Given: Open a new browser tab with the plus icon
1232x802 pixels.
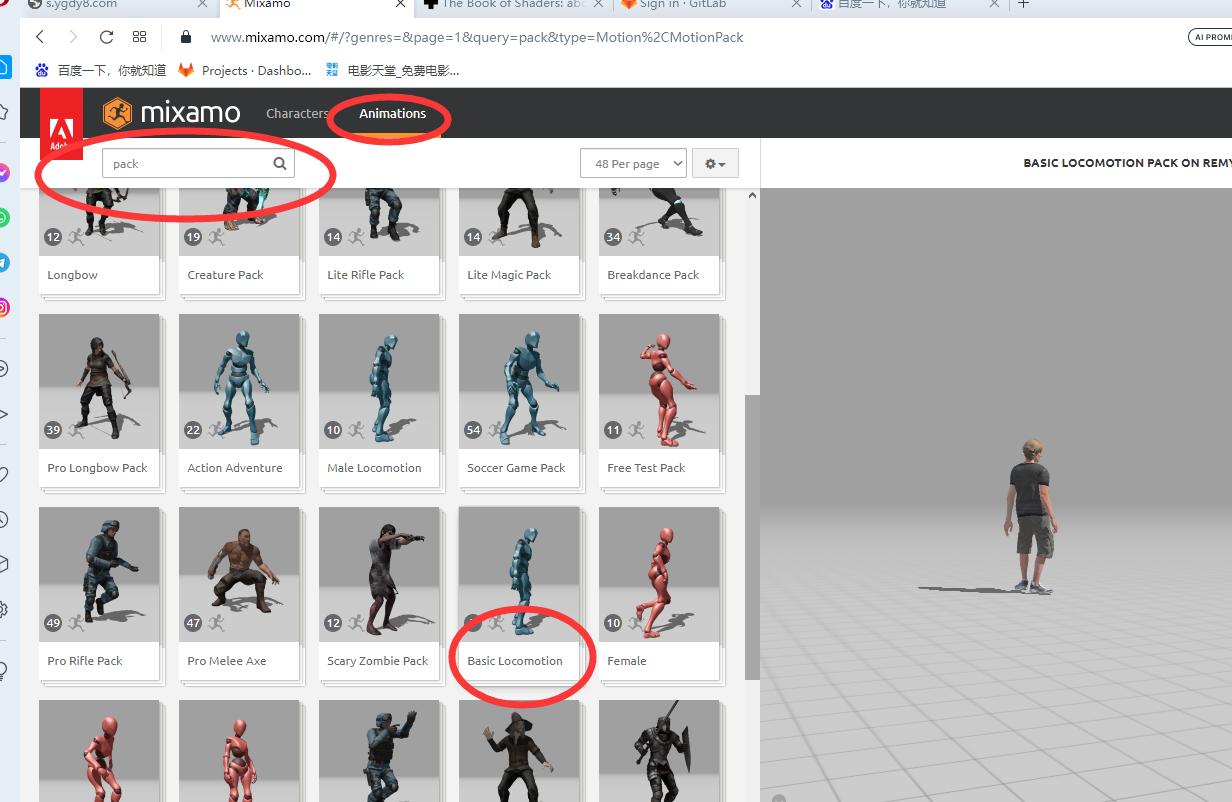Looking at the screenshot, I should [1023, 4].
